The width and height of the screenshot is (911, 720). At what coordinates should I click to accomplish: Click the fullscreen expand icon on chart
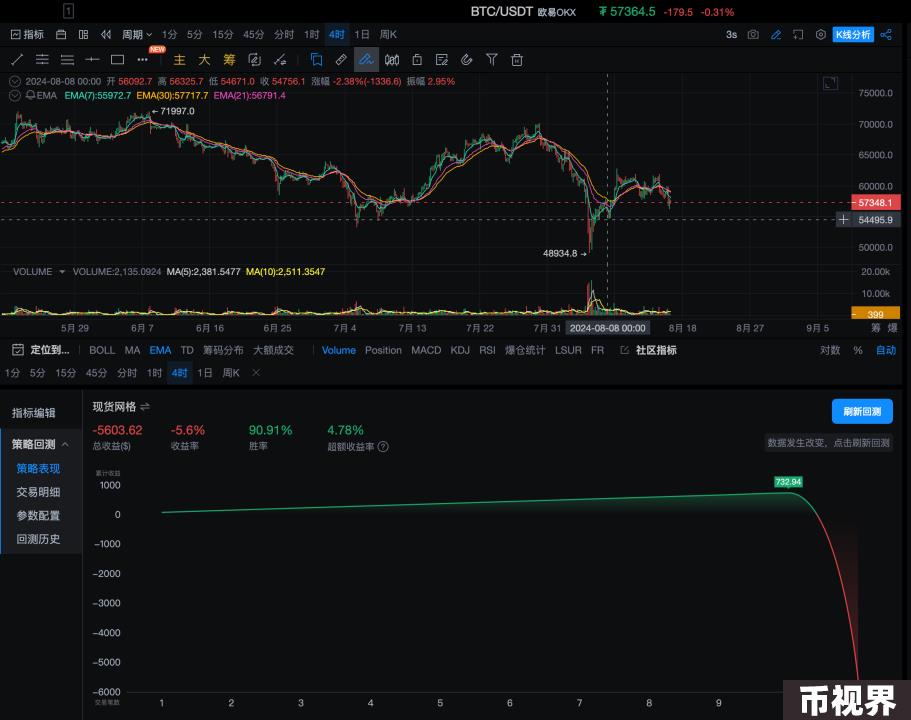831,84
